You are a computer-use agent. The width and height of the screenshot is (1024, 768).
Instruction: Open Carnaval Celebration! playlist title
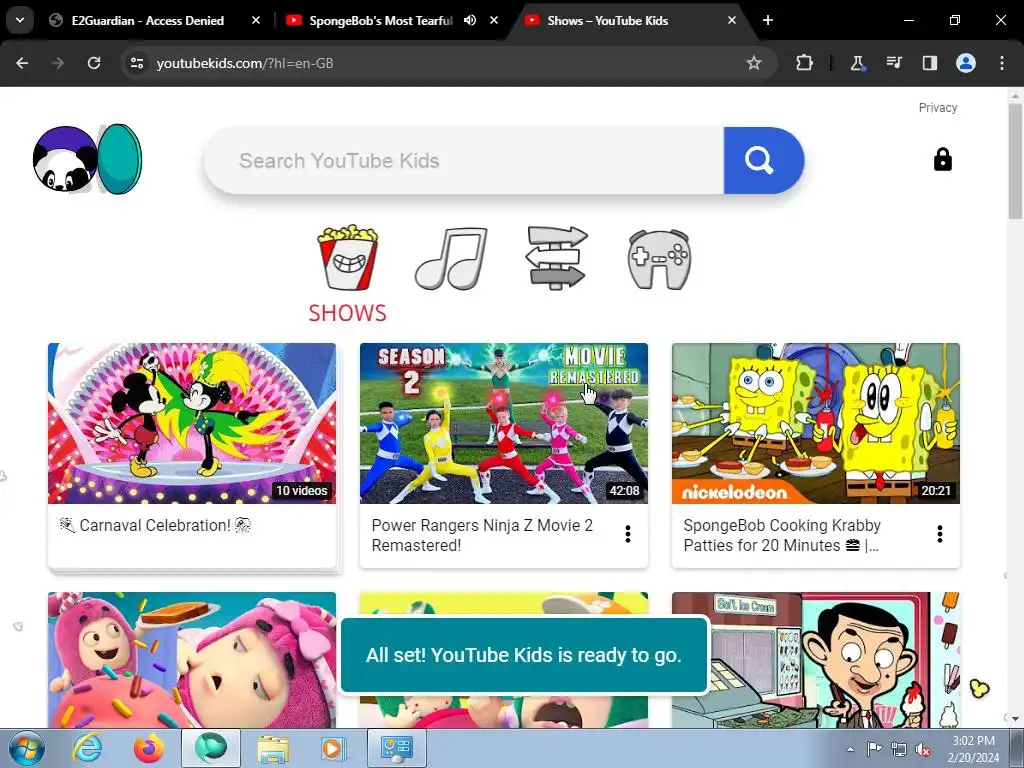(x=155, y=525)
